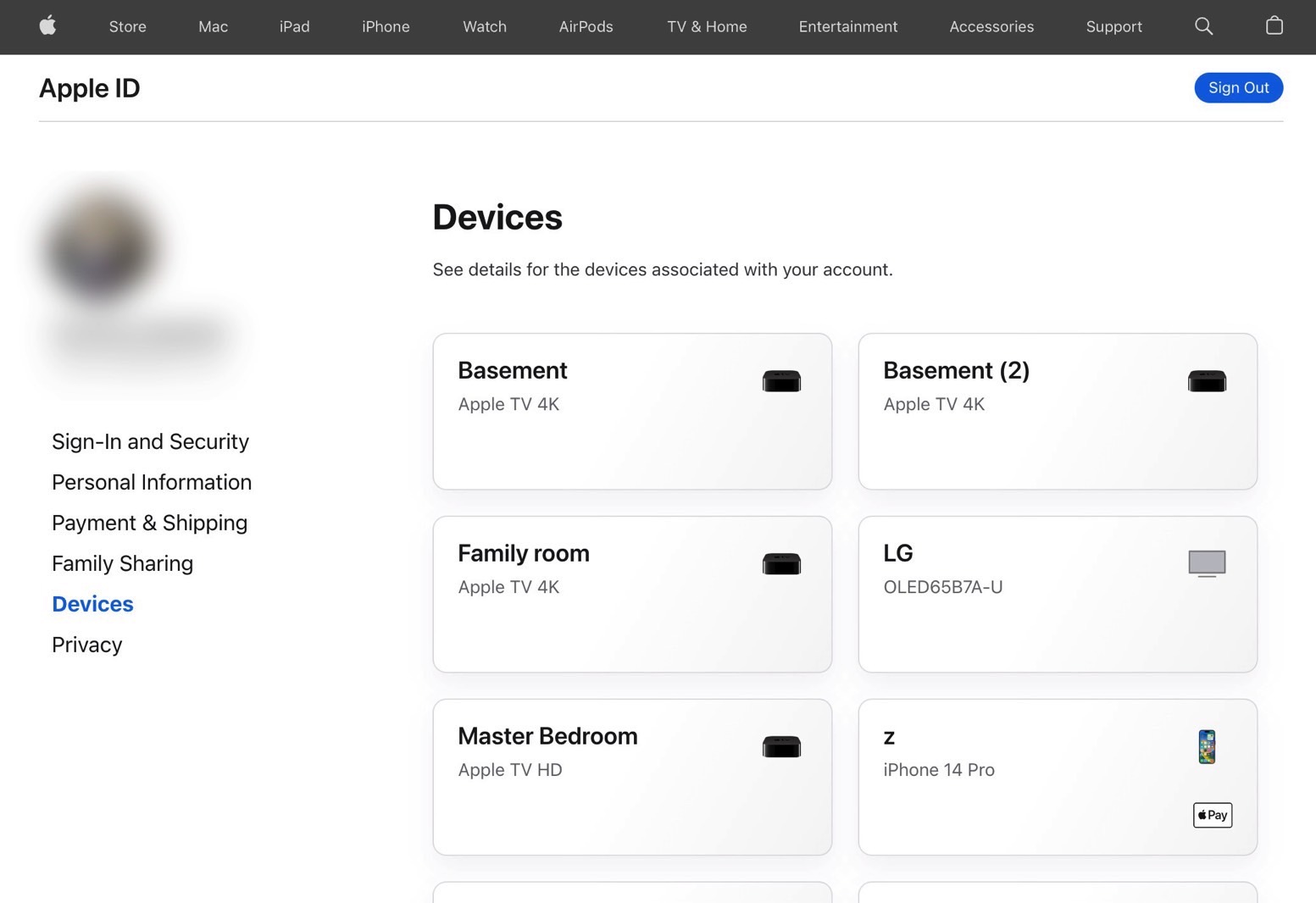Click the iPhone icon on the z card
The height and width of the screenshot is (903, 1316).
1207,747
